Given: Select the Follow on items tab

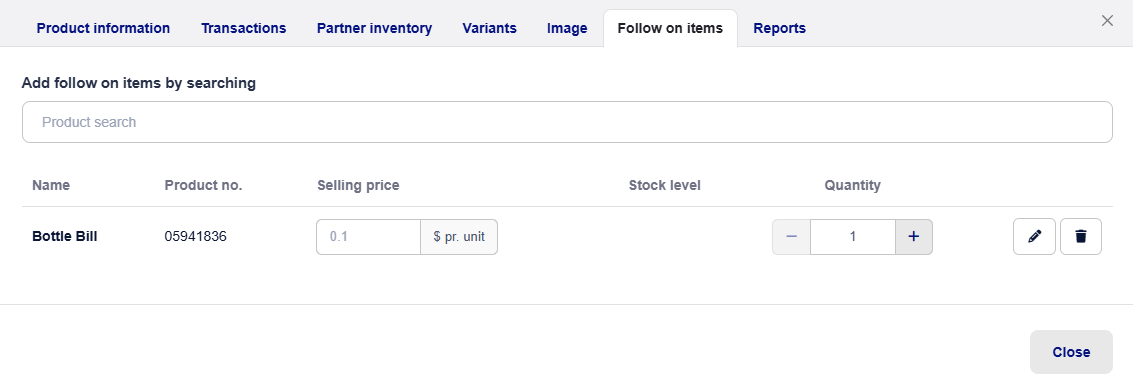Looking at the screenshot, I should tap(670, 28).
